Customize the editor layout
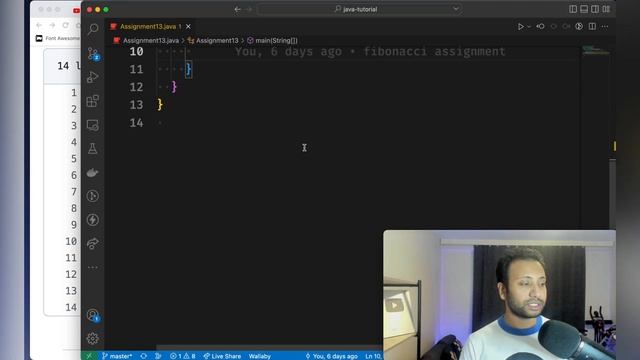This screenshot has height=360, width=640. 606,9
